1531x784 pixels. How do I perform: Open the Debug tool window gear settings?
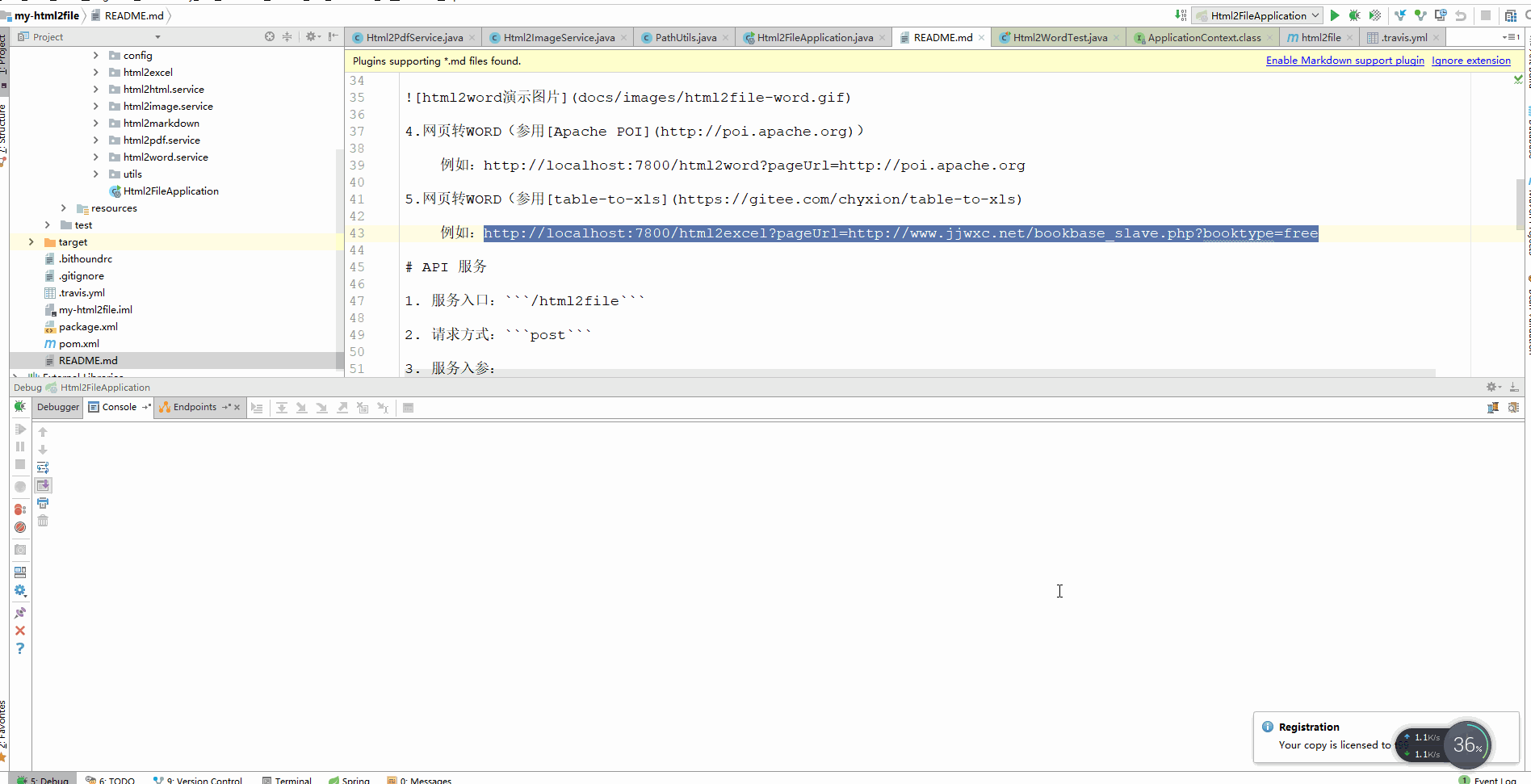point(1494,387)
